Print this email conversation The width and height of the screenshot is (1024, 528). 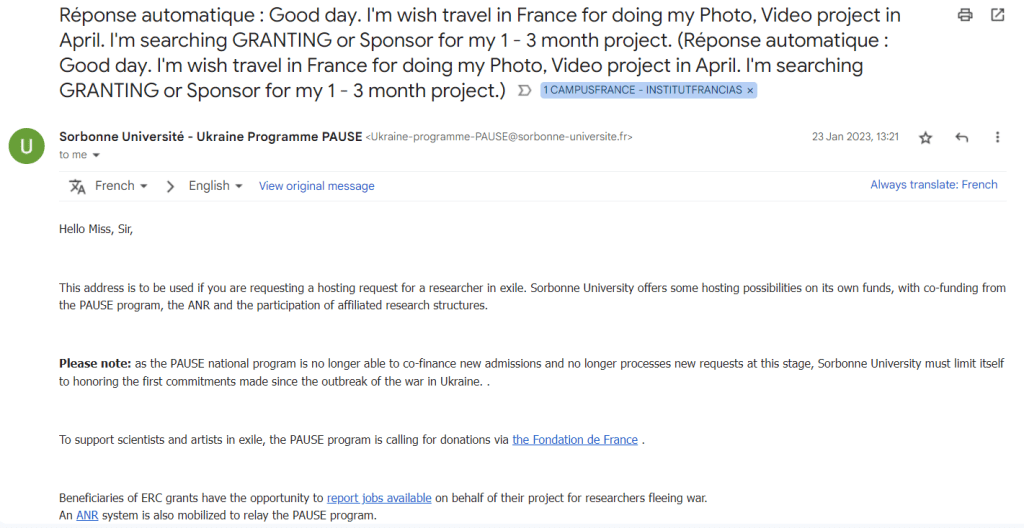click(965, 15)
